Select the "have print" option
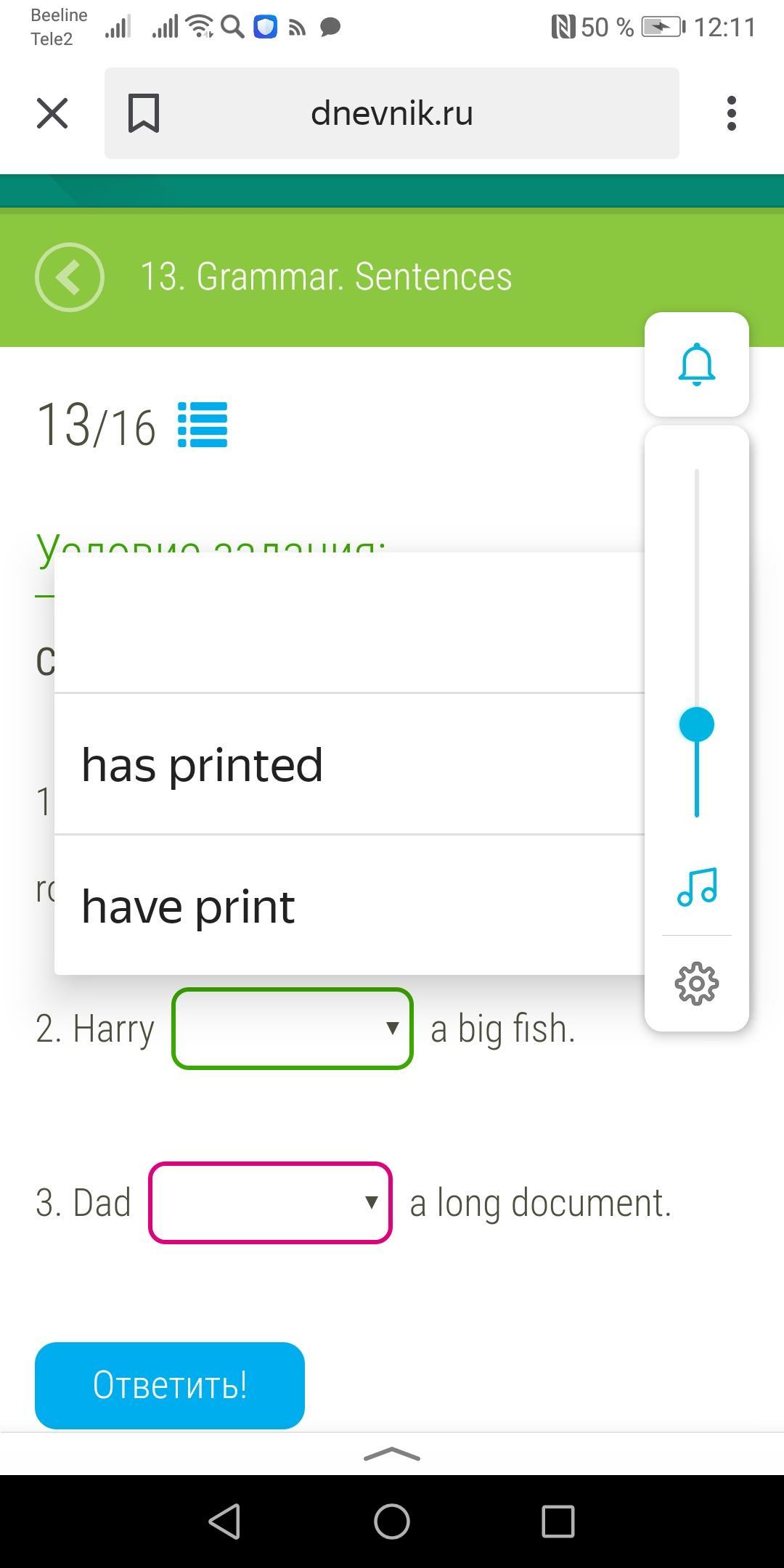Viewport: 784px width, 1568px height. [349, 905]
